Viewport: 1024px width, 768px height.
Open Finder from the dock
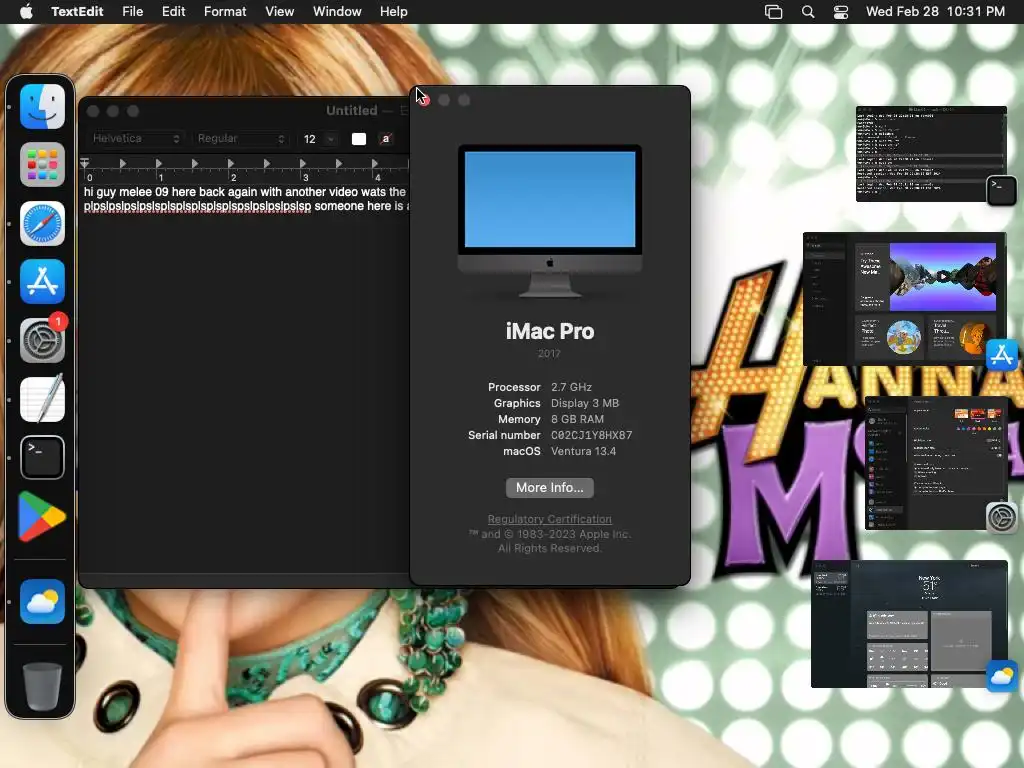pos(42,106)
